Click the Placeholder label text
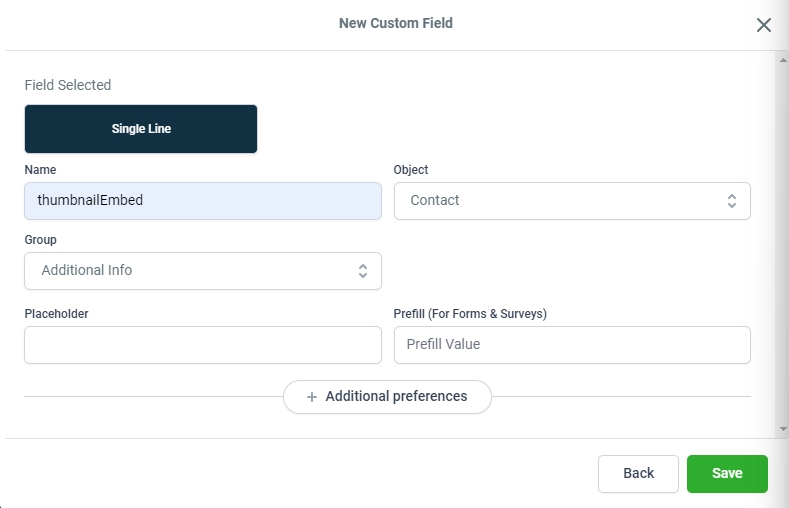The image size is (789, 508). coord(56,314)
